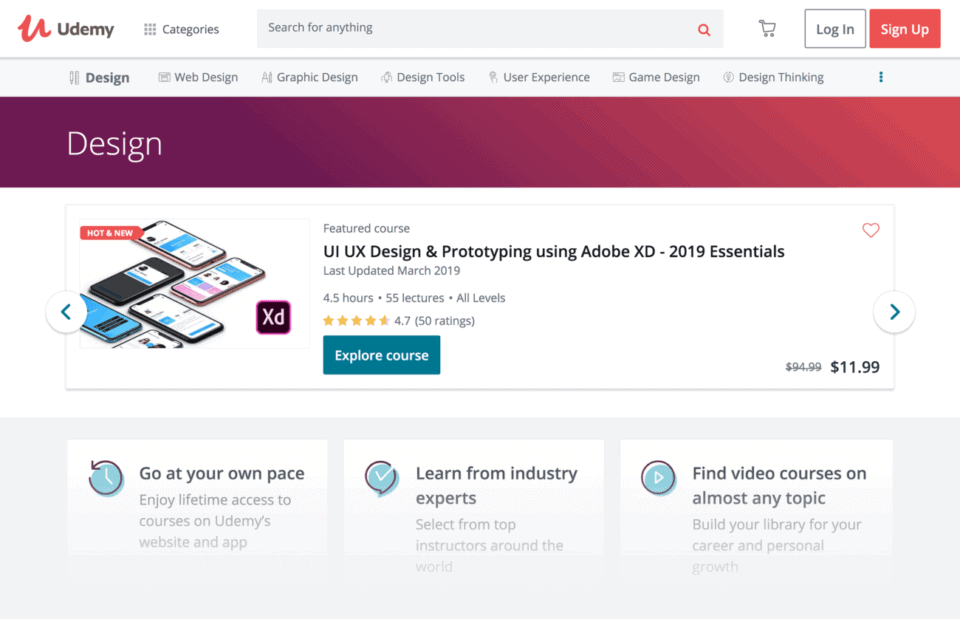The image size is (960, 619).
Task: Expand more subcategories via three-dot icon
Action: [x=880, y=77]
